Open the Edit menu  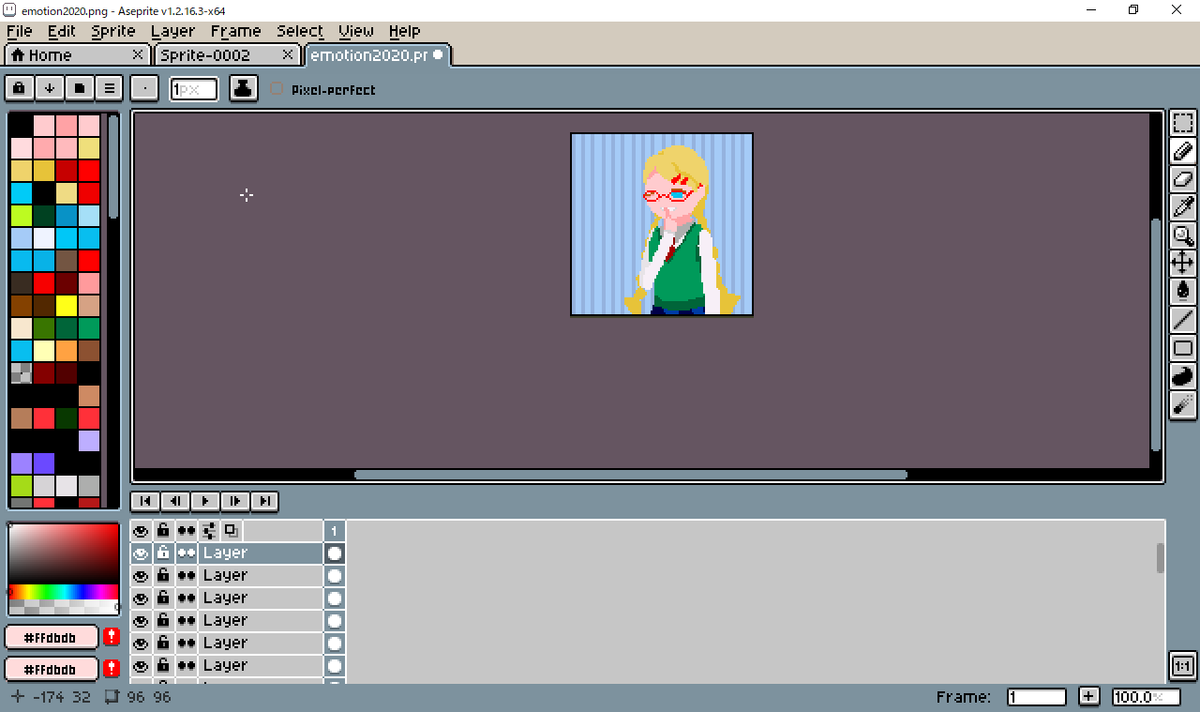tap(62, 31)
